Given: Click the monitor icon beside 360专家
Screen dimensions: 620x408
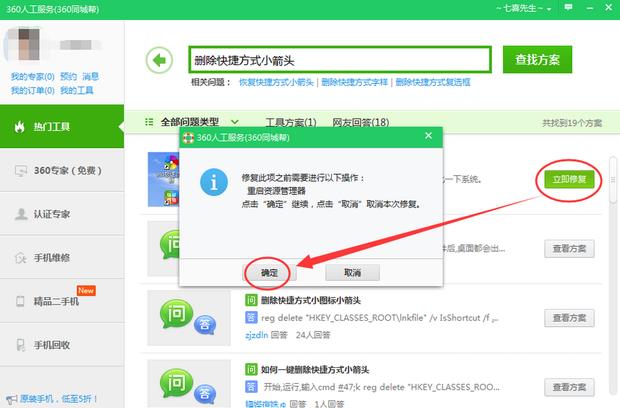Looking at the screenshot, I should click(21, 171).
